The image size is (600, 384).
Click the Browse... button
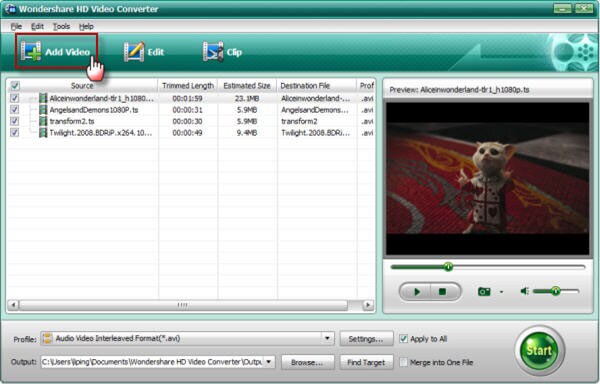(307, 362)
